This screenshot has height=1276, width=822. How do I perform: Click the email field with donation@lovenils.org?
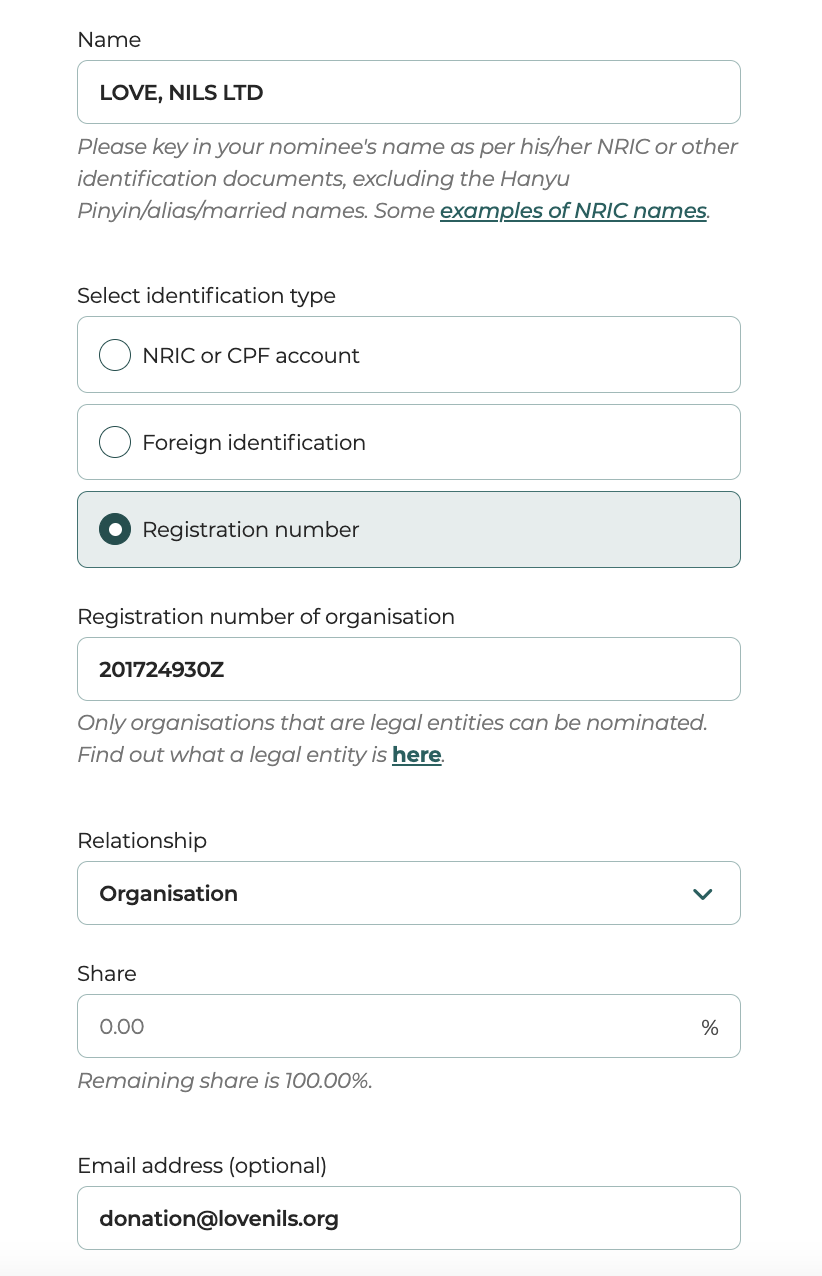coord(408,1218)
